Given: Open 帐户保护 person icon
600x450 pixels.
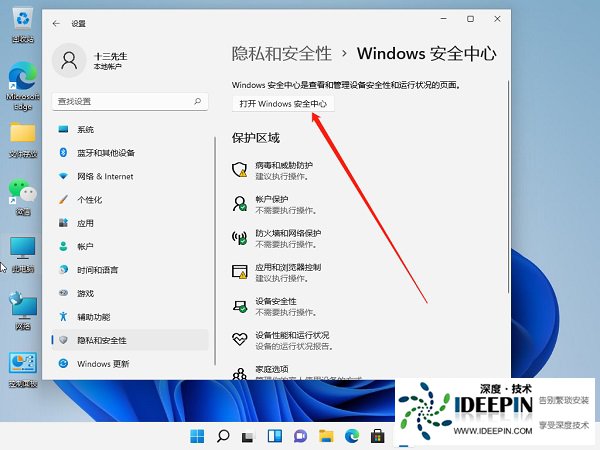Looking at the screenshot, I should (240, 204).
